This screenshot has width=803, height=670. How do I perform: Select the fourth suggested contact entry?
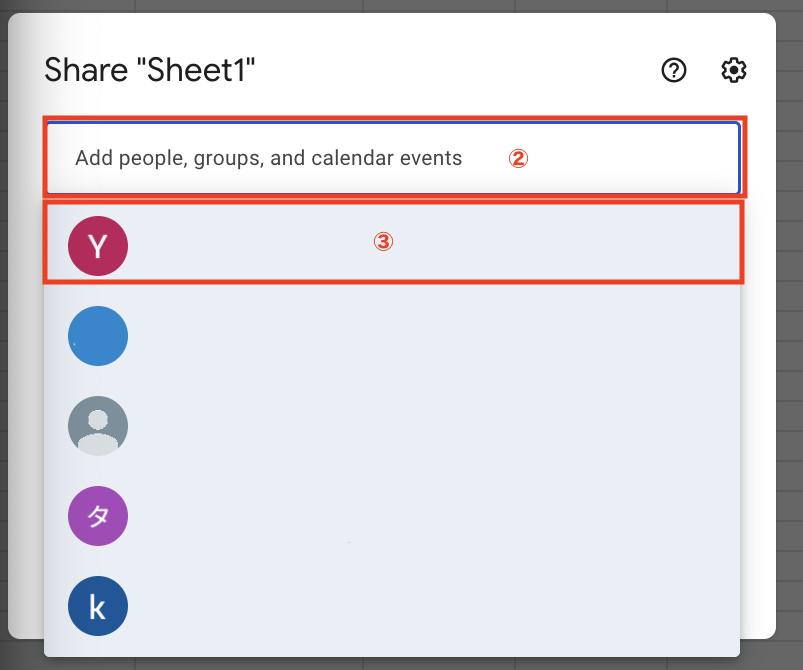tap(392, 516)
